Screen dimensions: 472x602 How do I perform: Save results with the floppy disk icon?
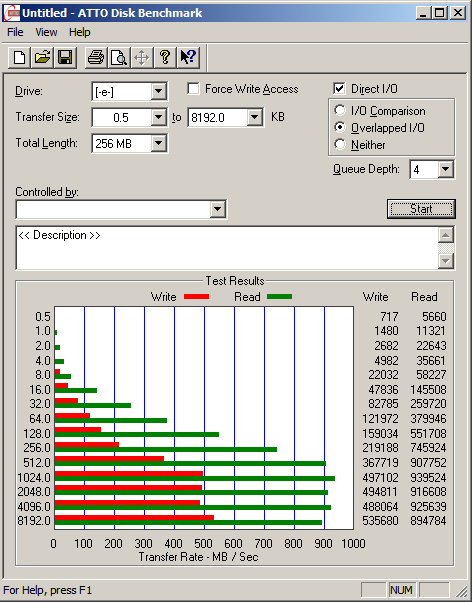click(x=65, y=58)
